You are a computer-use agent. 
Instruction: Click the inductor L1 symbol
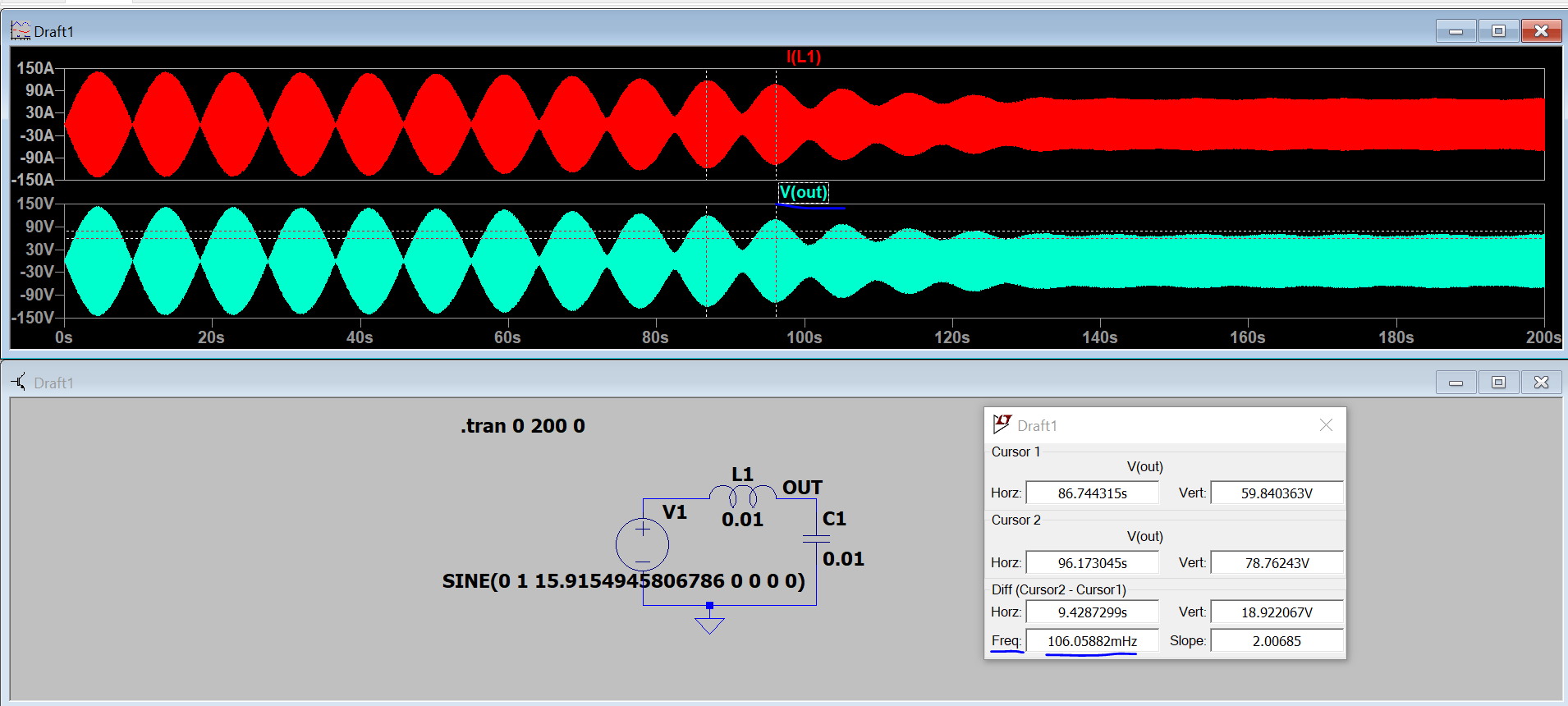pyautogui.click(x=742, y=495)
